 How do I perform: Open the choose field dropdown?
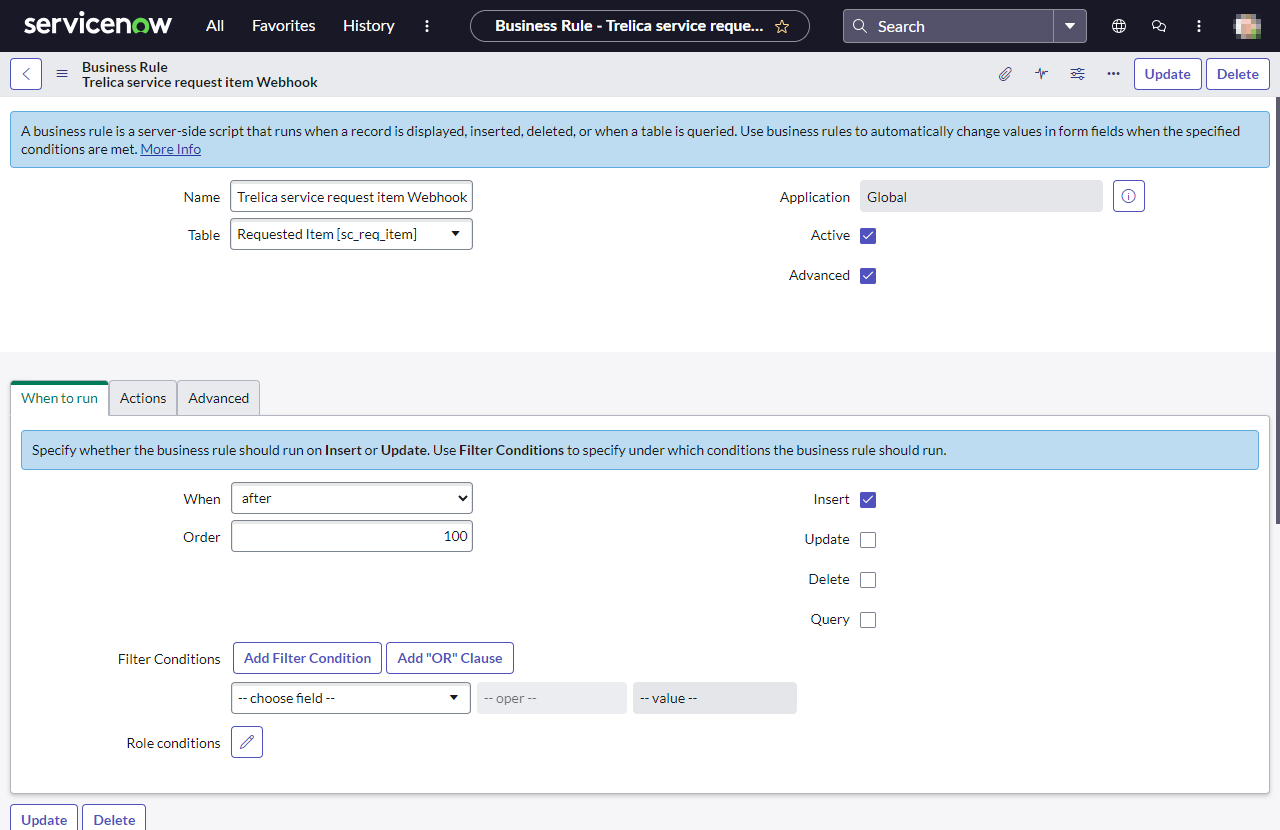351,698
